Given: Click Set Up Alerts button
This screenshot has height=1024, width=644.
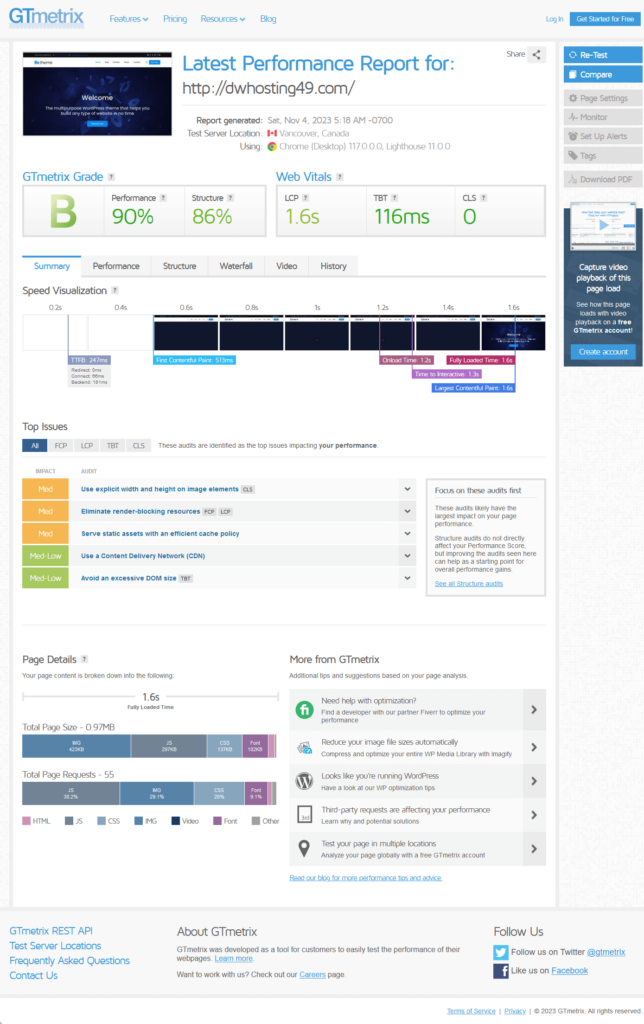Looking at the screenshot, I should (x=603, y=136).
